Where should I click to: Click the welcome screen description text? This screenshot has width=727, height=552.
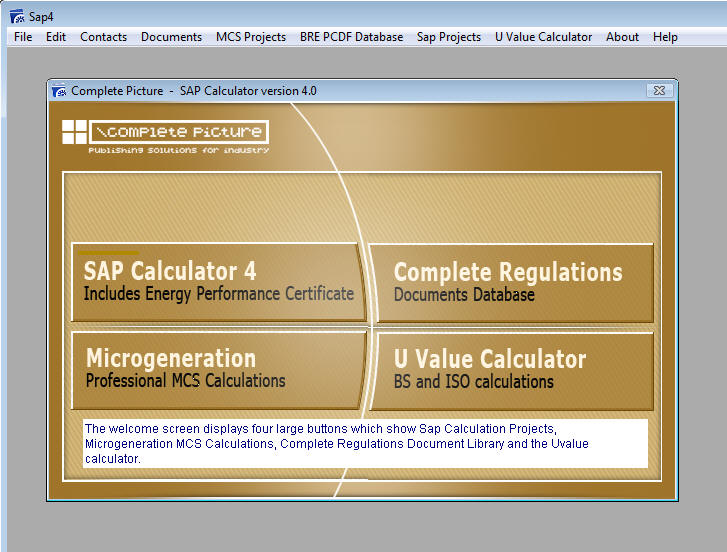pyautogui.click(x=365, y=444)
